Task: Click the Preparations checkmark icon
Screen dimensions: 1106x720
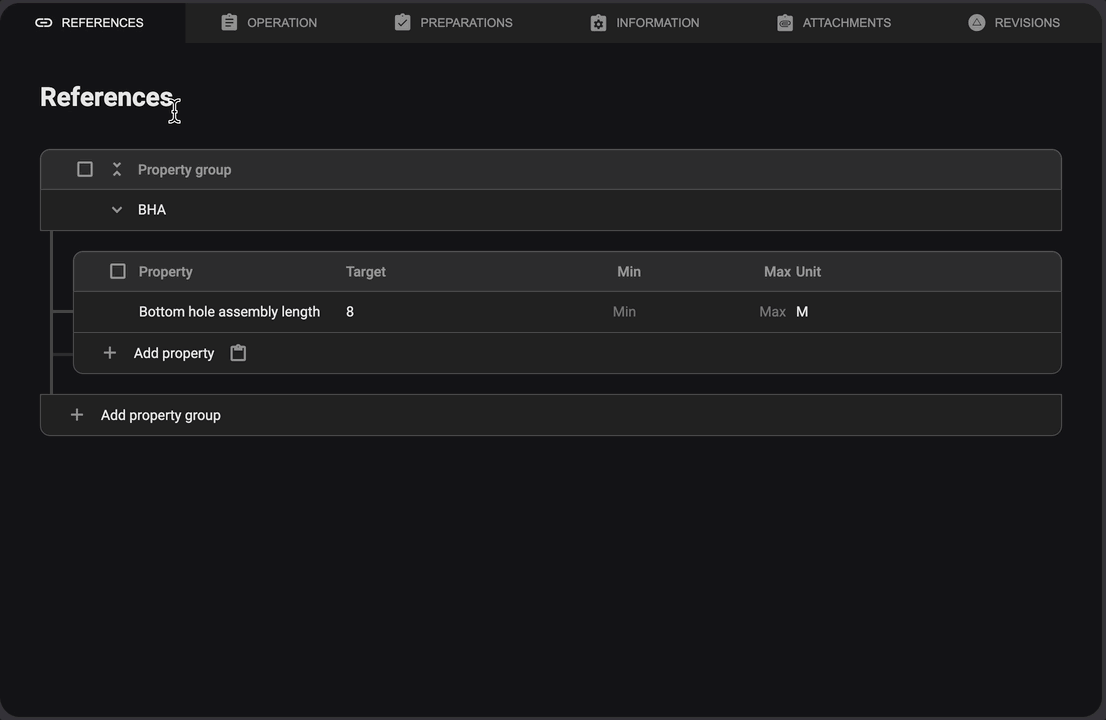Action: click(402, 21)
